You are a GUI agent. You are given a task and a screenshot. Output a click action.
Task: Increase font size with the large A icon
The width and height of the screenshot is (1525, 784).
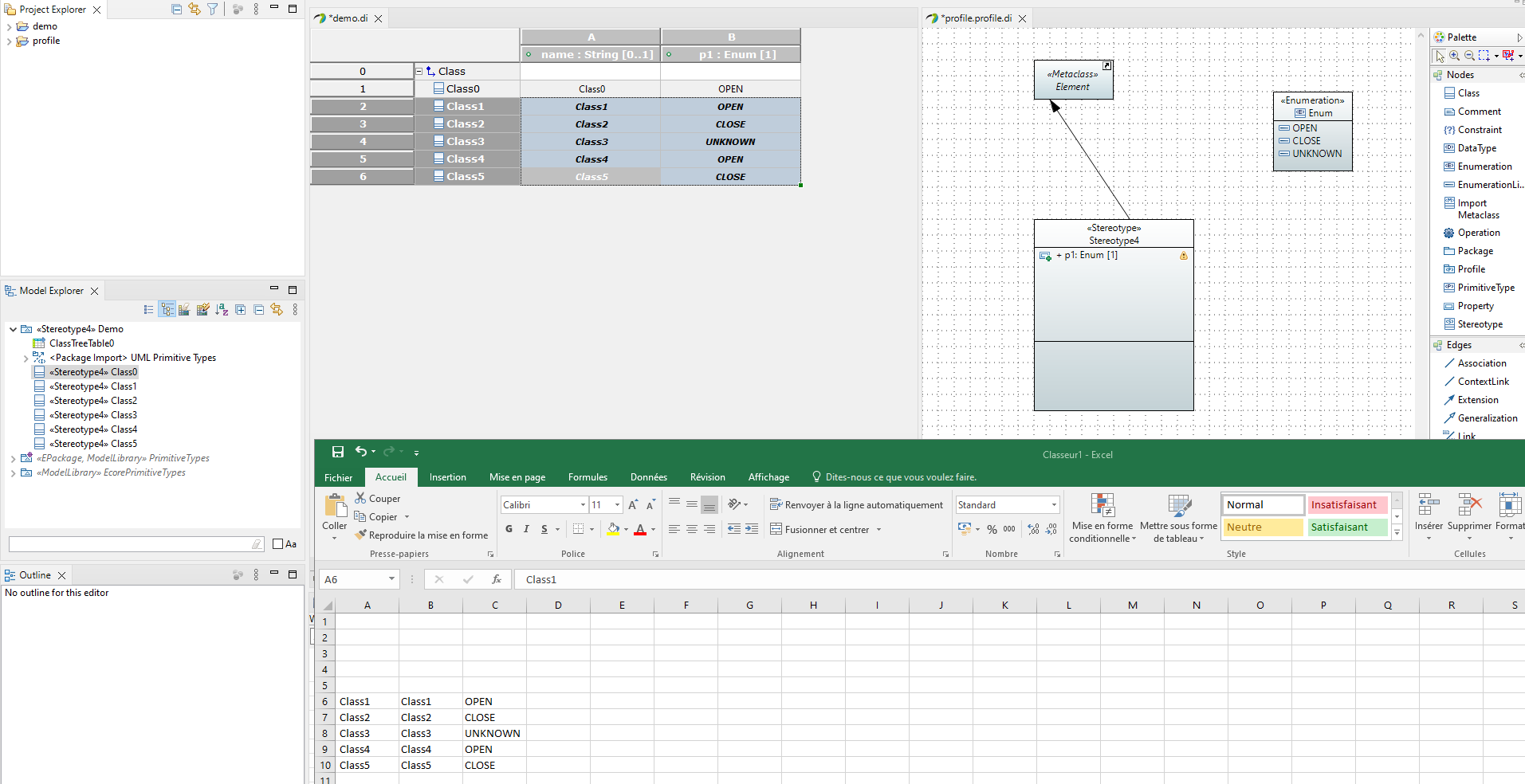click(x=633, y=504)
